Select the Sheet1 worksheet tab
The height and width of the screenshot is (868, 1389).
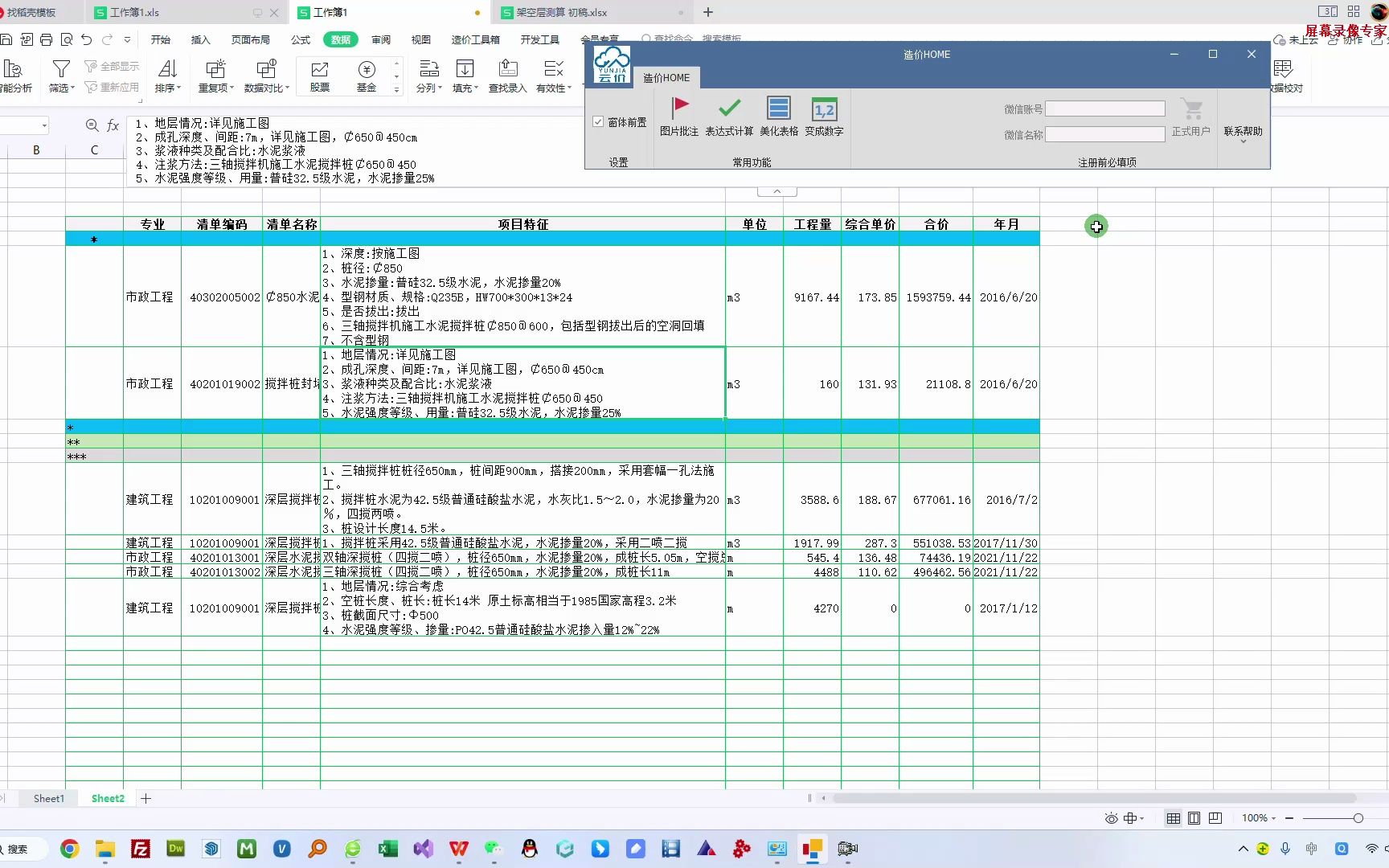pyautogui.click(x=48, y=798)
